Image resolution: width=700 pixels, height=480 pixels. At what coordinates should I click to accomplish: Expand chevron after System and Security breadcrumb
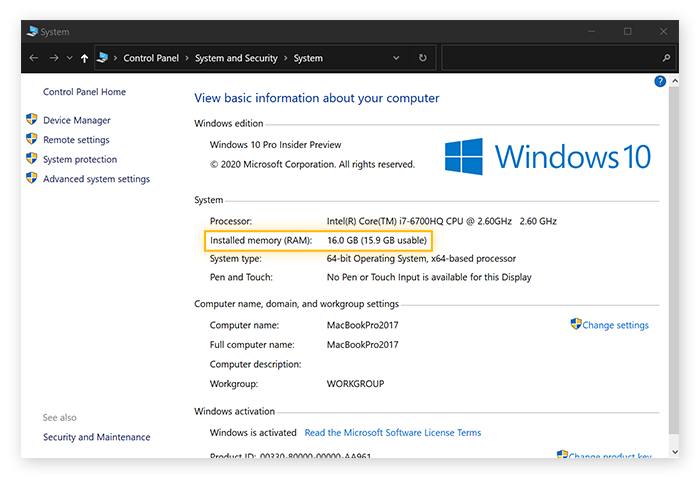coord(286,58)
